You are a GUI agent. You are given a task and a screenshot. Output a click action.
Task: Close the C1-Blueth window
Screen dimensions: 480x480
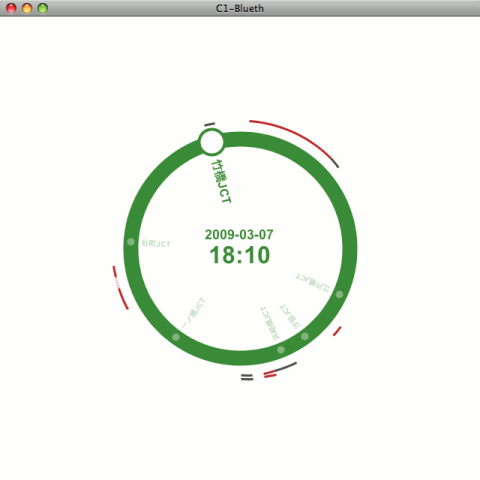pyautogui.click(x=11, y=8)
